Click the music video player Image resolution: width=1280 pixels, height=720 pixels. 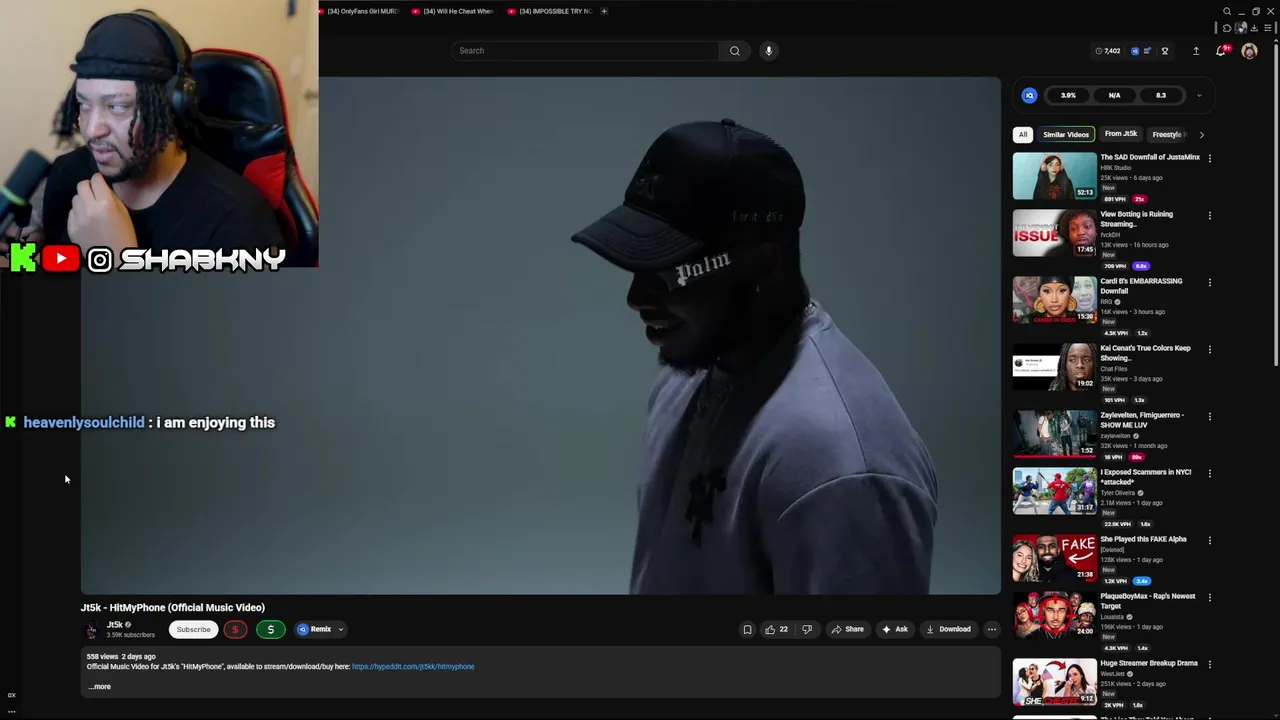point(540,335)
